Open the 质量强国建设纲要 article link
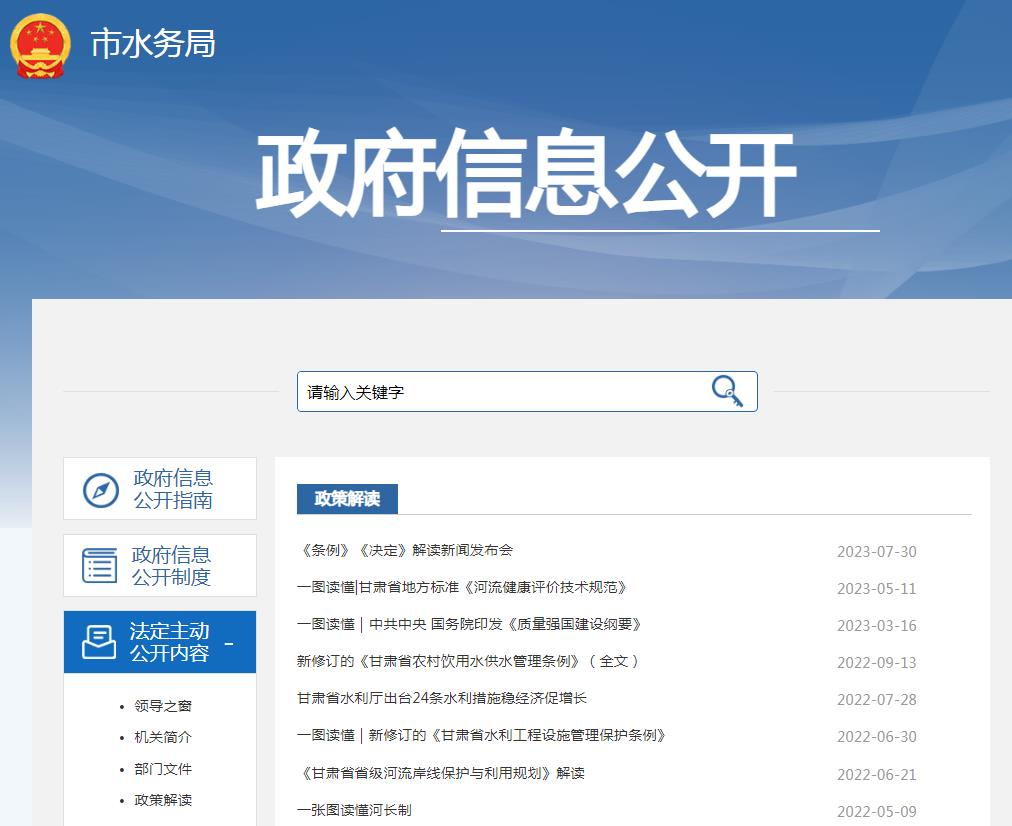This screenshot has height=826, width=1012. click(x=469, y=624)
